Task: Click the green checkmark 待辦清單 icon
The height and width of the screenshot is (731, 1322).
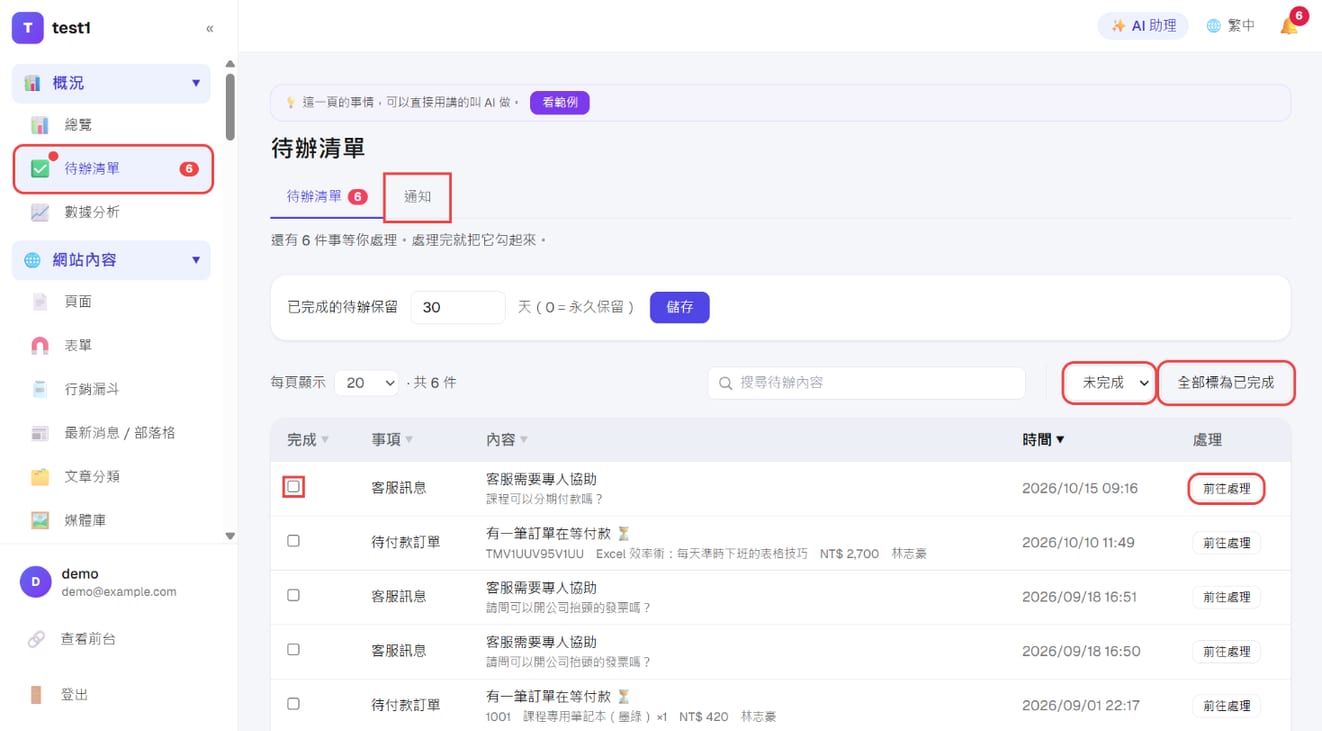Action: 40,169
